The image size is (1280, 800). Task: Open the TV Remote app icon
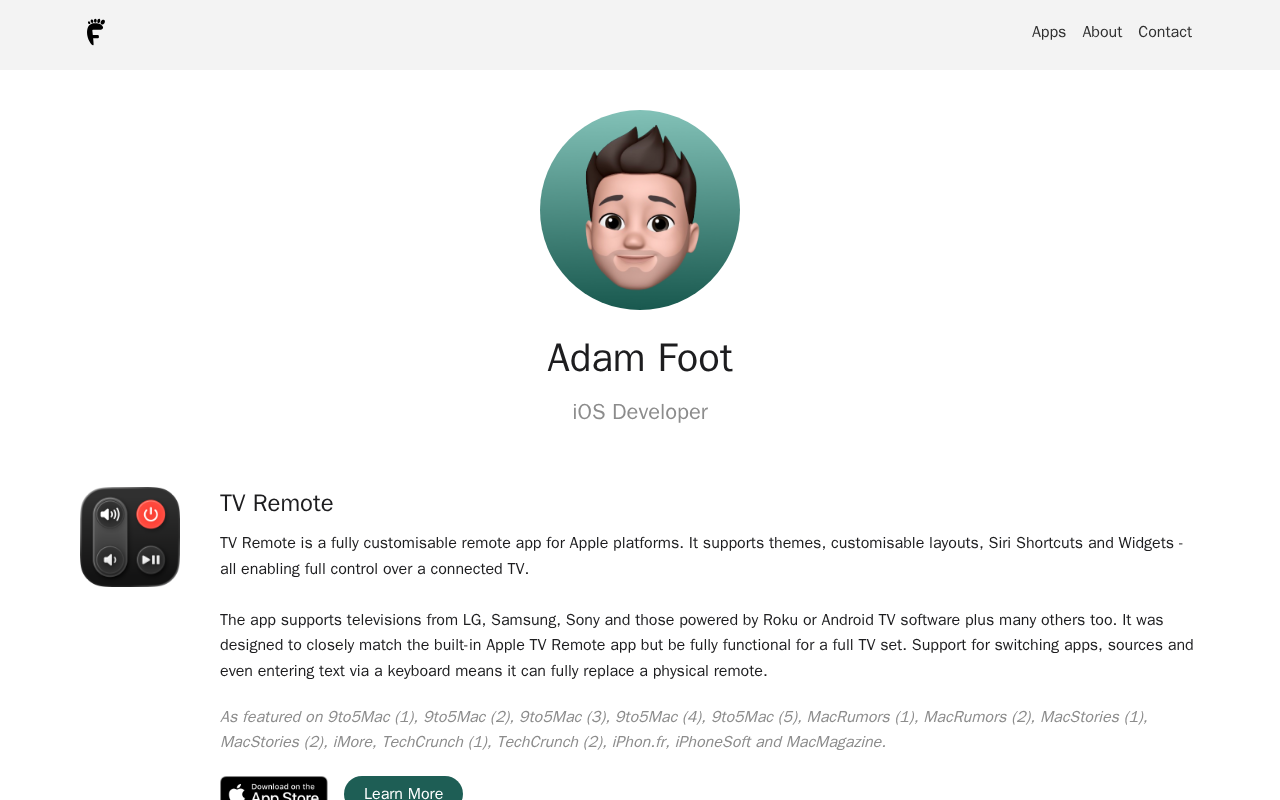(x=130, y=537)
